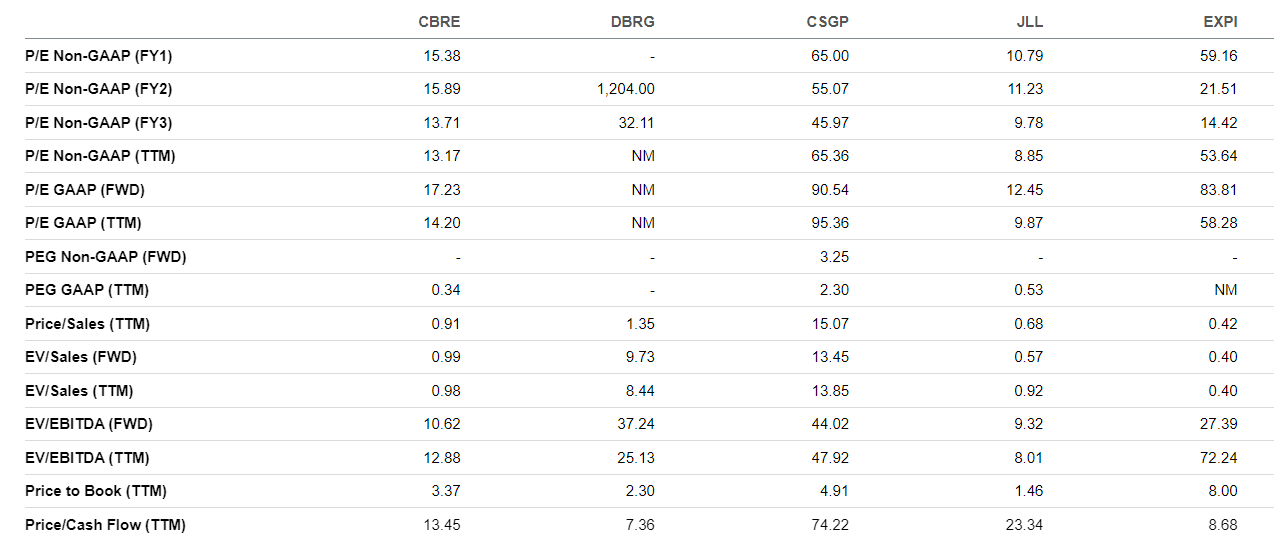This screenshot has height=558, width=1274.
Task: Select the Price/Cash Flow (TTM) row label
Action: coord(105,525)
